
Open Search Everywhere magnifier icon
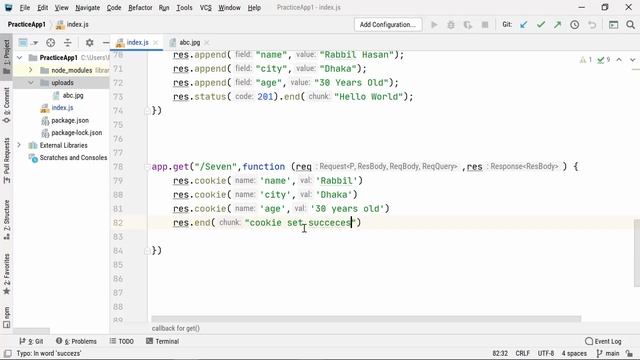tap(630, 25)
